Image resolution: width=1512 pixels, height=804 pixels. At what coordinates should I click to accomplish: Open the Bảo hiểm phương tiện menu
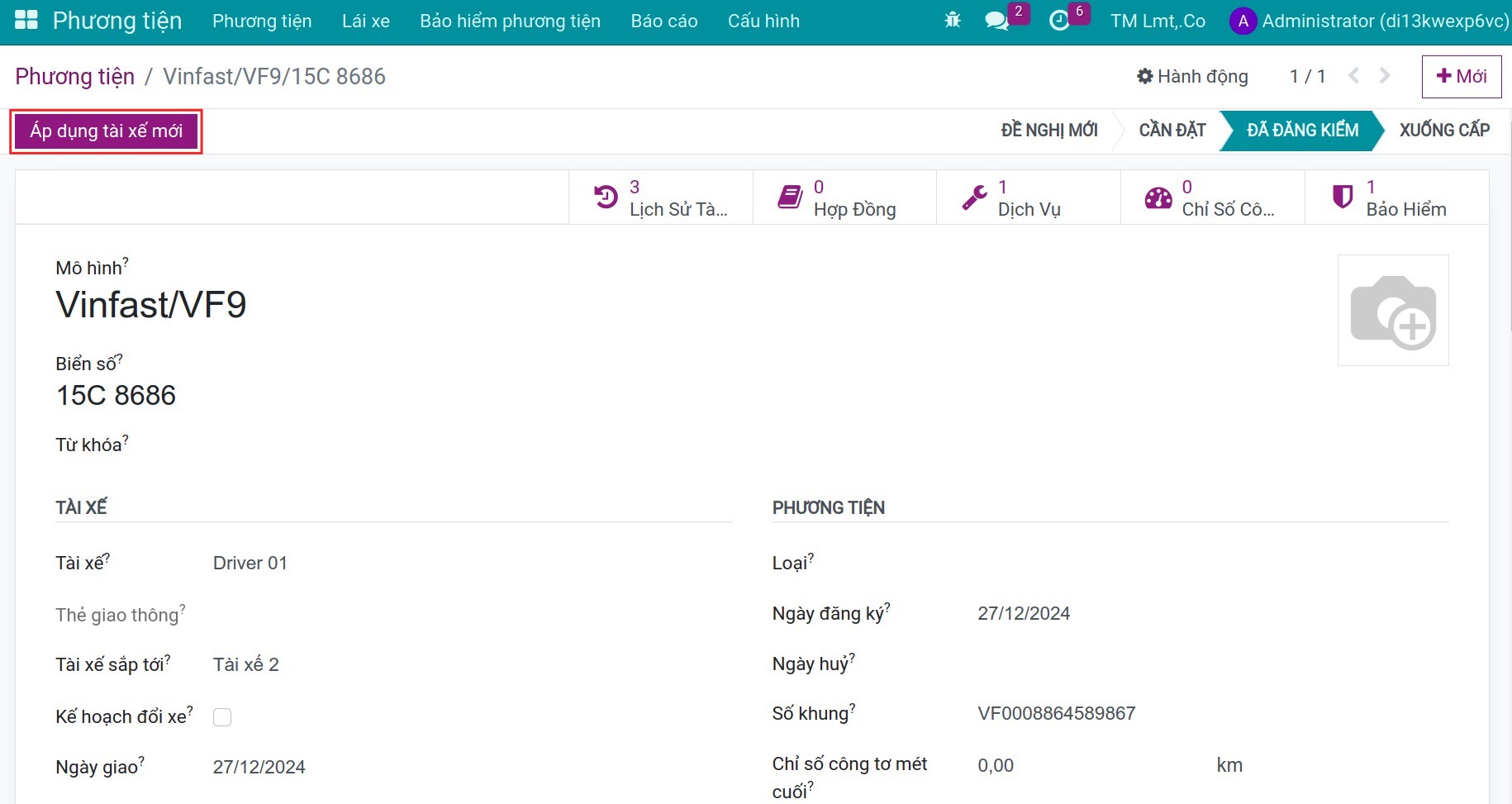pos(510,21)
